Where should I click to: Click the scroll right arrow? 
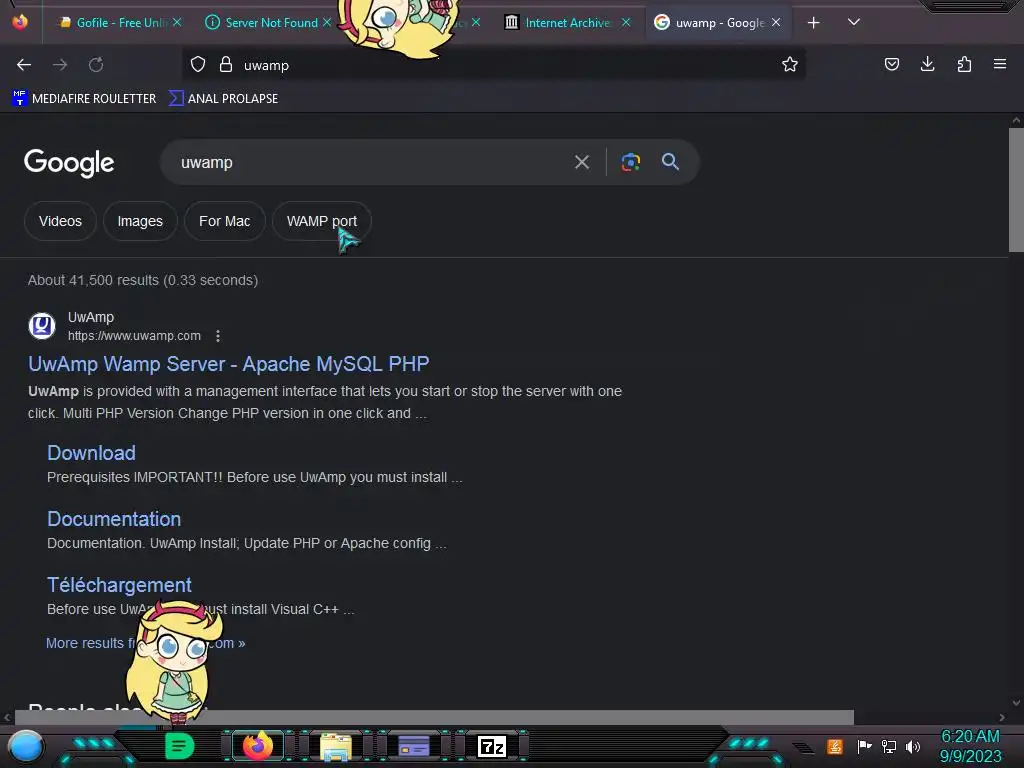[1002, 717]
